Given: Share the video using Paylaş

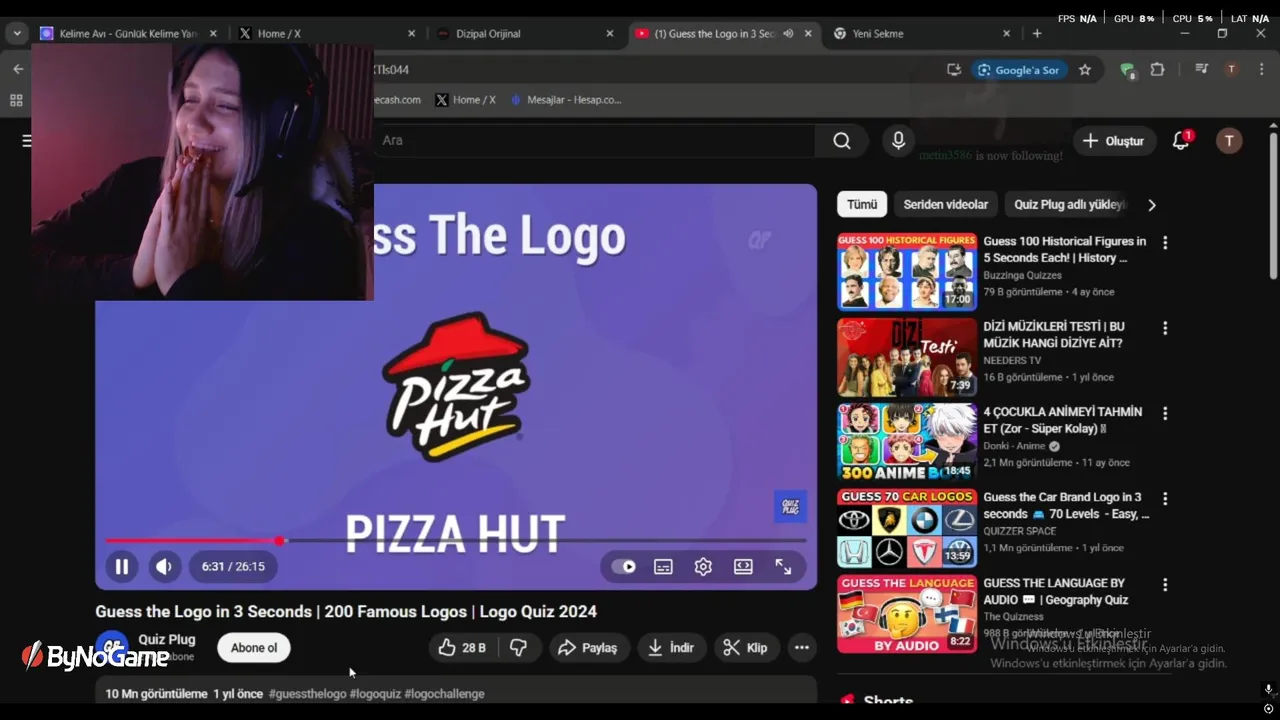Looking at the screenshot, I should click(588, 648).
